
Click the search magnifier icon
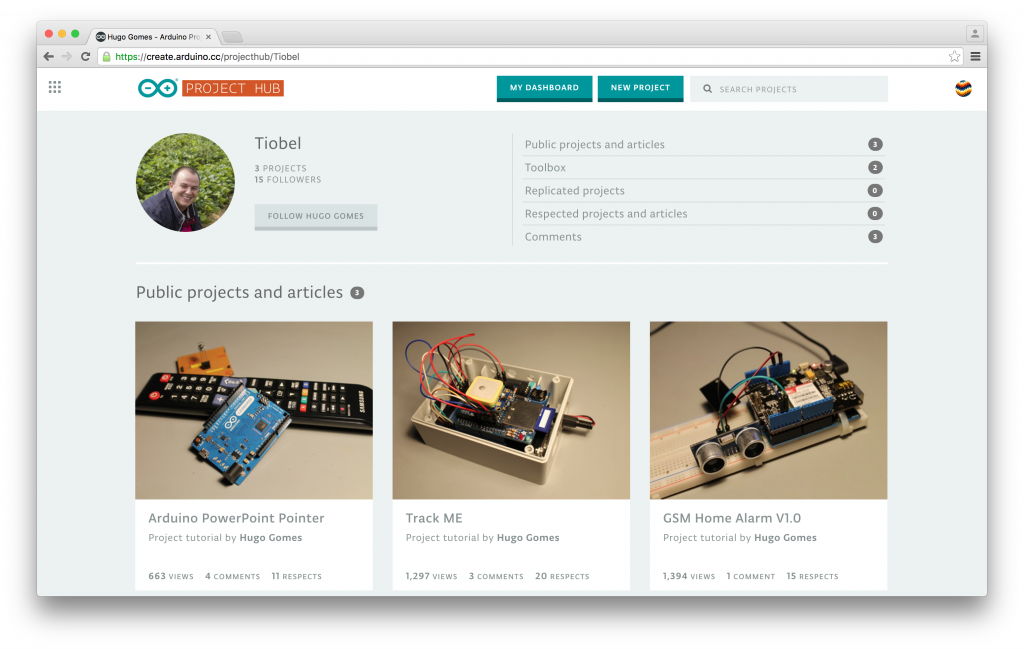(x=707, y=89)
